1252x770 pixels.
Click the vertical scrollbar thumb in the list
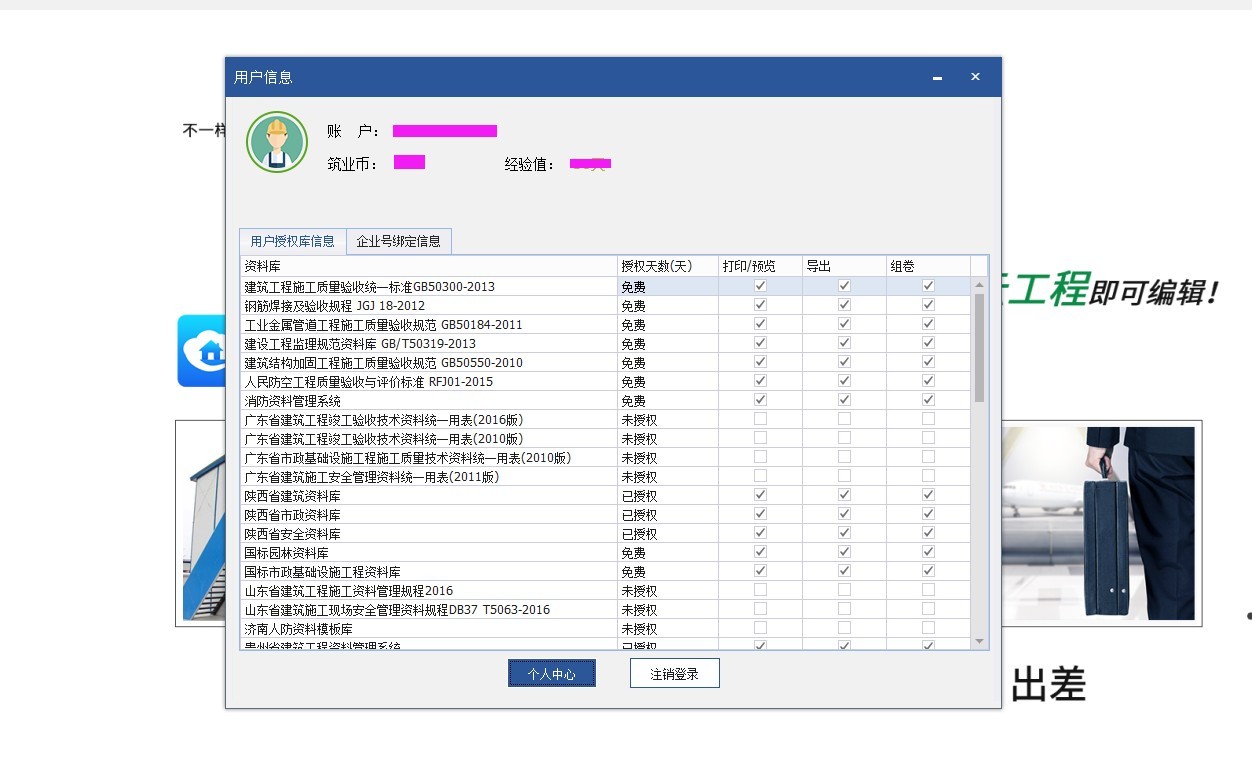pos(979,346)
